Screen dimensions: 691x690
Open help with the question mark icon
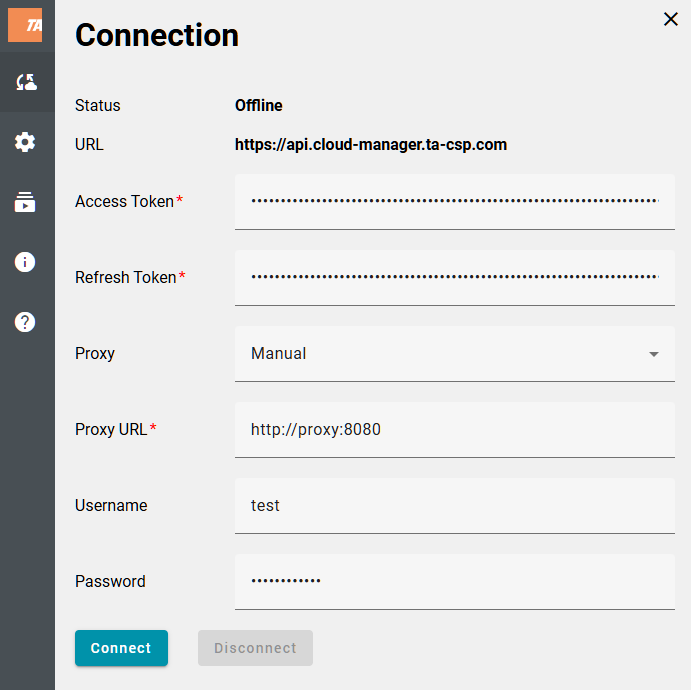(26, 322)
